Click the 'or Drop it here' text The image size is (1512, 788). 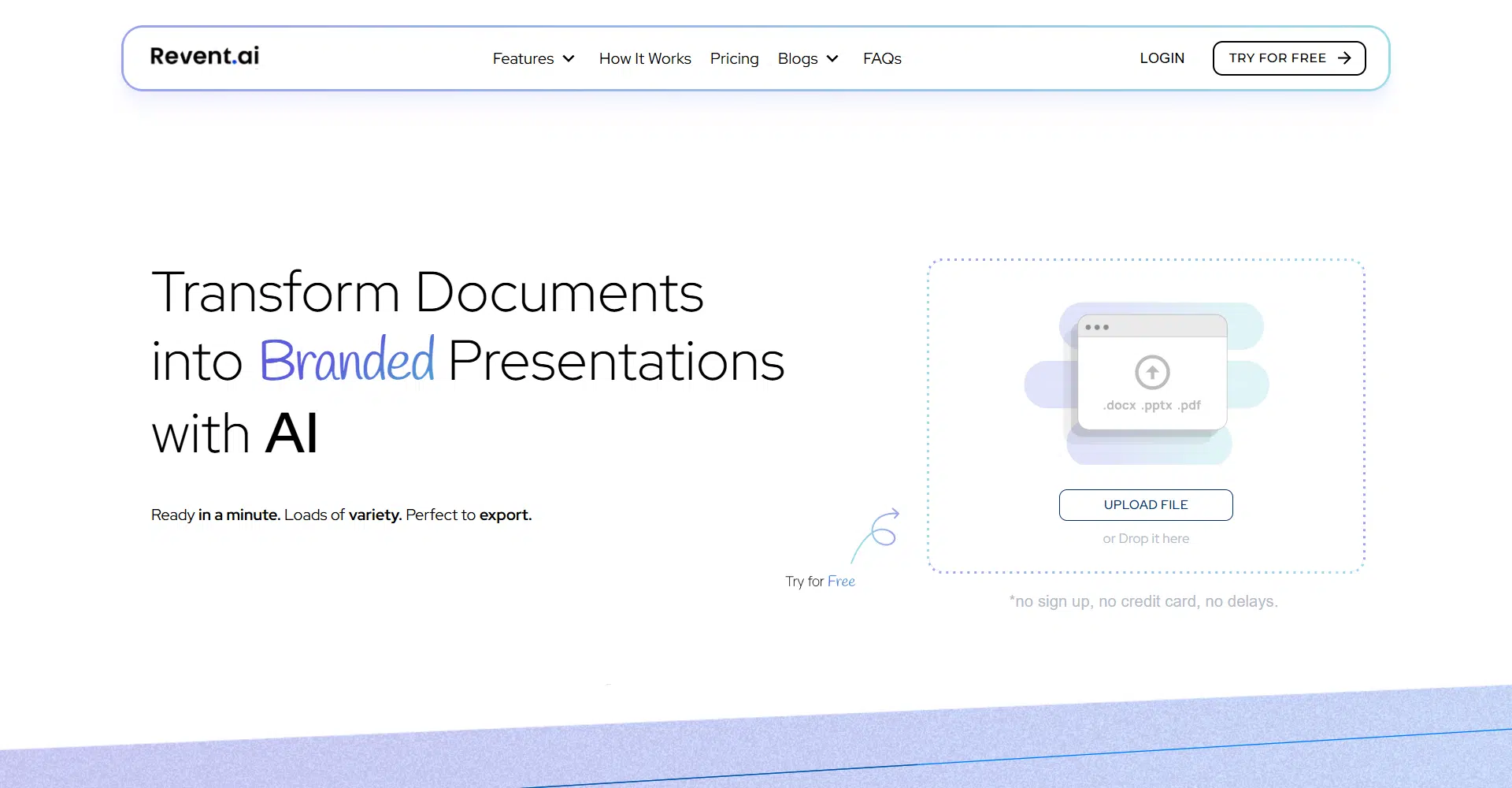point(1145,539)
